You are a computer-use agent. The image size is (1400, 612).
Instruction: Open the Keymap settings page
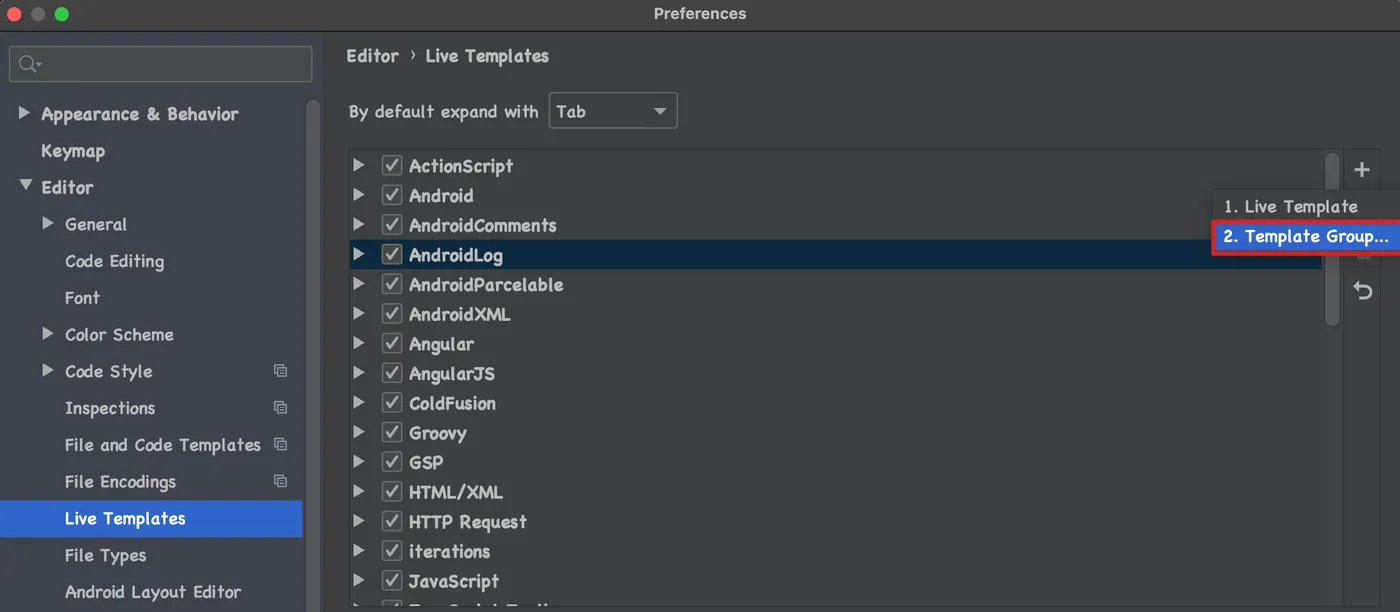(73, 151)
